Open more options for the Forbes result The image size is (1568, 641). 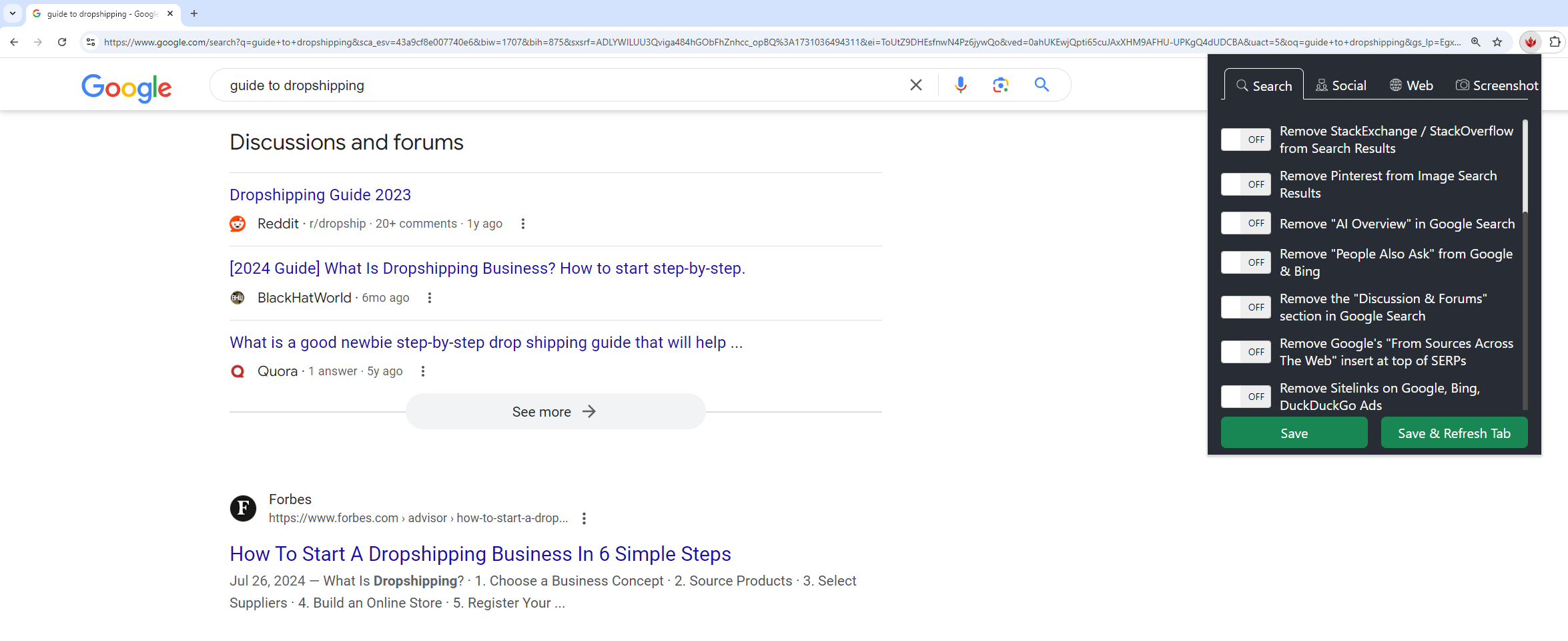click(584, 518)
